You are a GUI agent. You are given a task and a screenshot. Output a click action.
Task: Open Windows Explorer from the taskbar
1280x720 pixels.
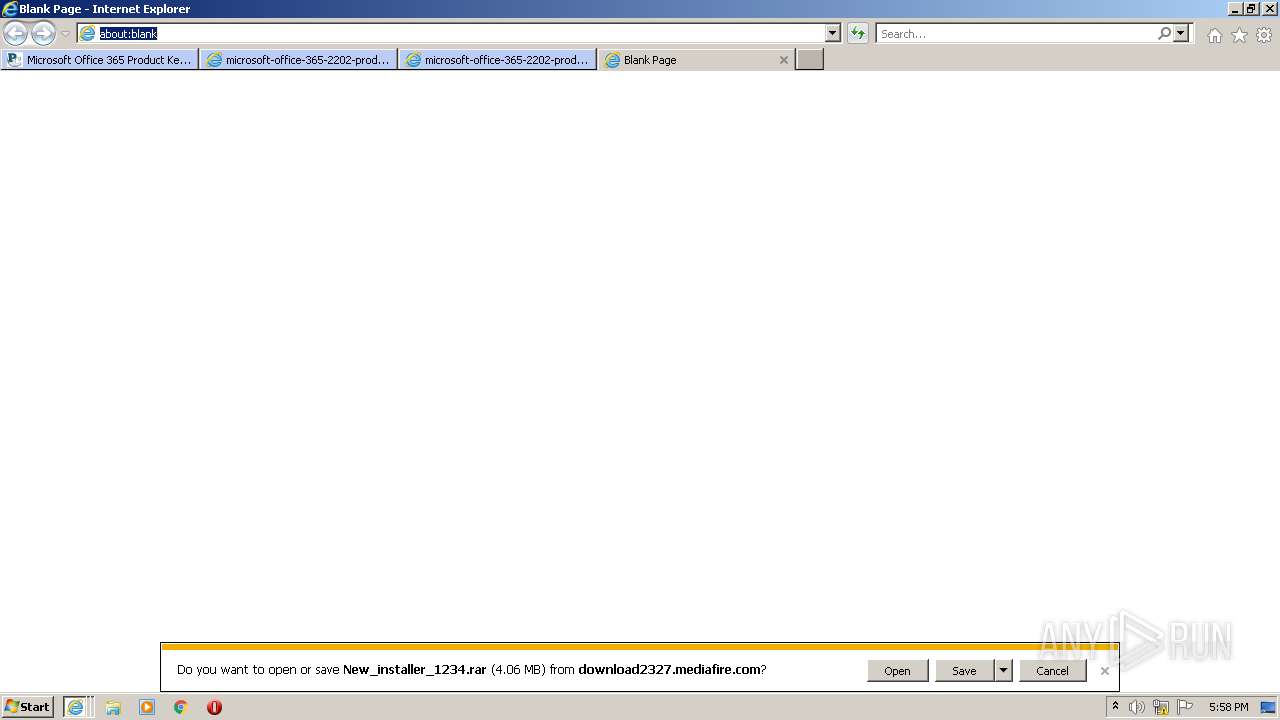pyautogui.click(x=113, y=707)
